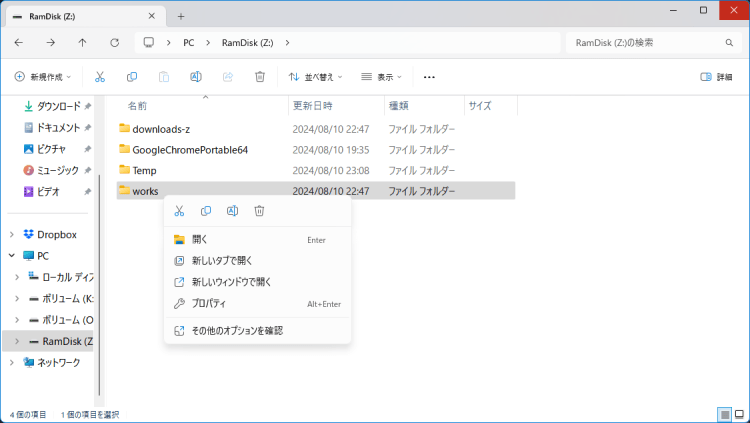Open chevron after PC in address bar
750x423 pixels.
tap(208, 43)
